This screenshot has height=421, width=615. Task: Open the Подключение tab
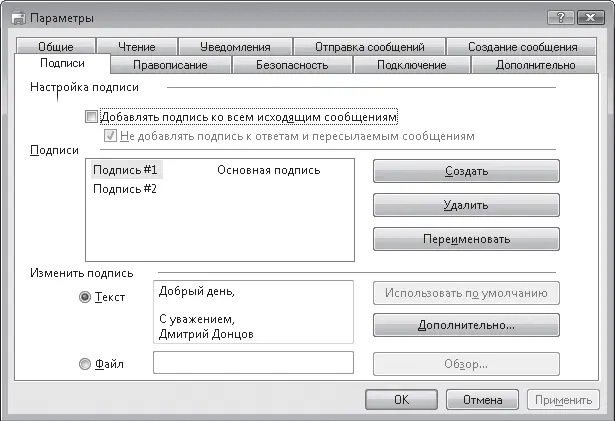tap(412, 65)
